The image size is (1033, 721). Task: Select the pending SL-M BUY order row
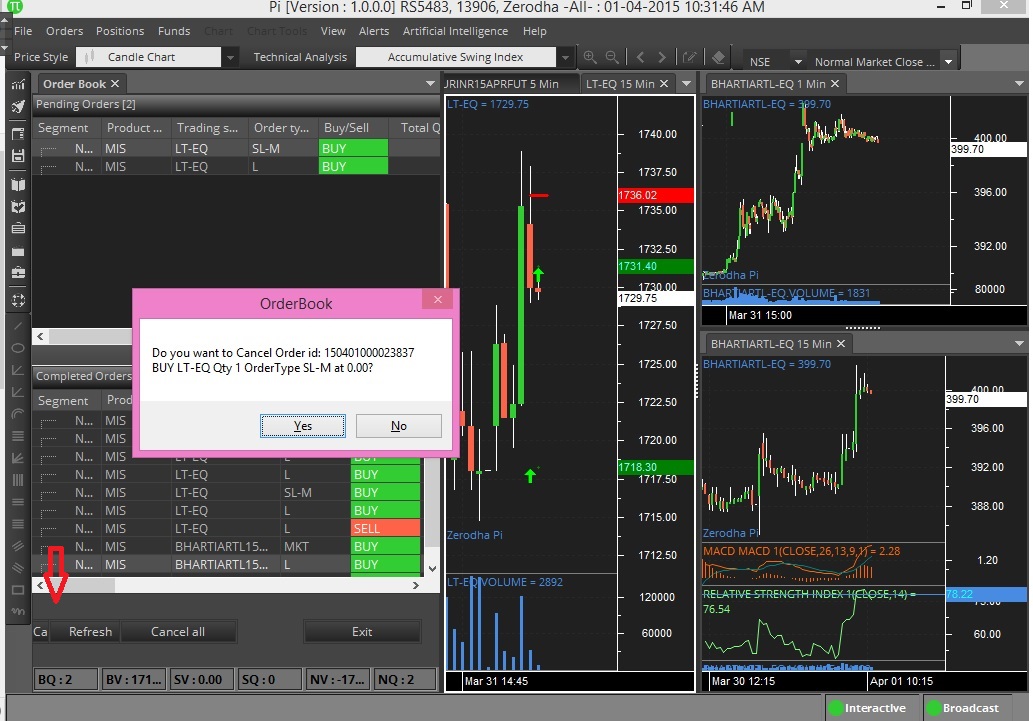point(236,148)
